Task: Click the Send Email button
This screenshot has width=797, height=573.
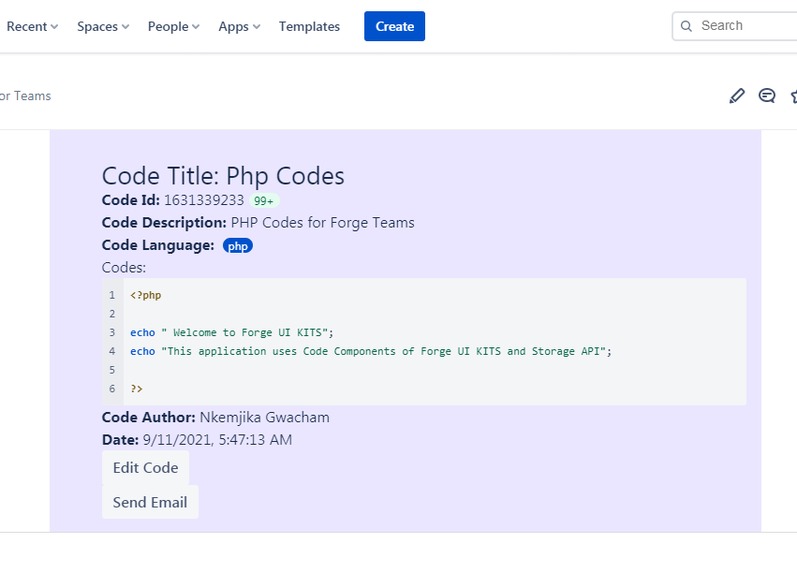Action: coord(150,502)
